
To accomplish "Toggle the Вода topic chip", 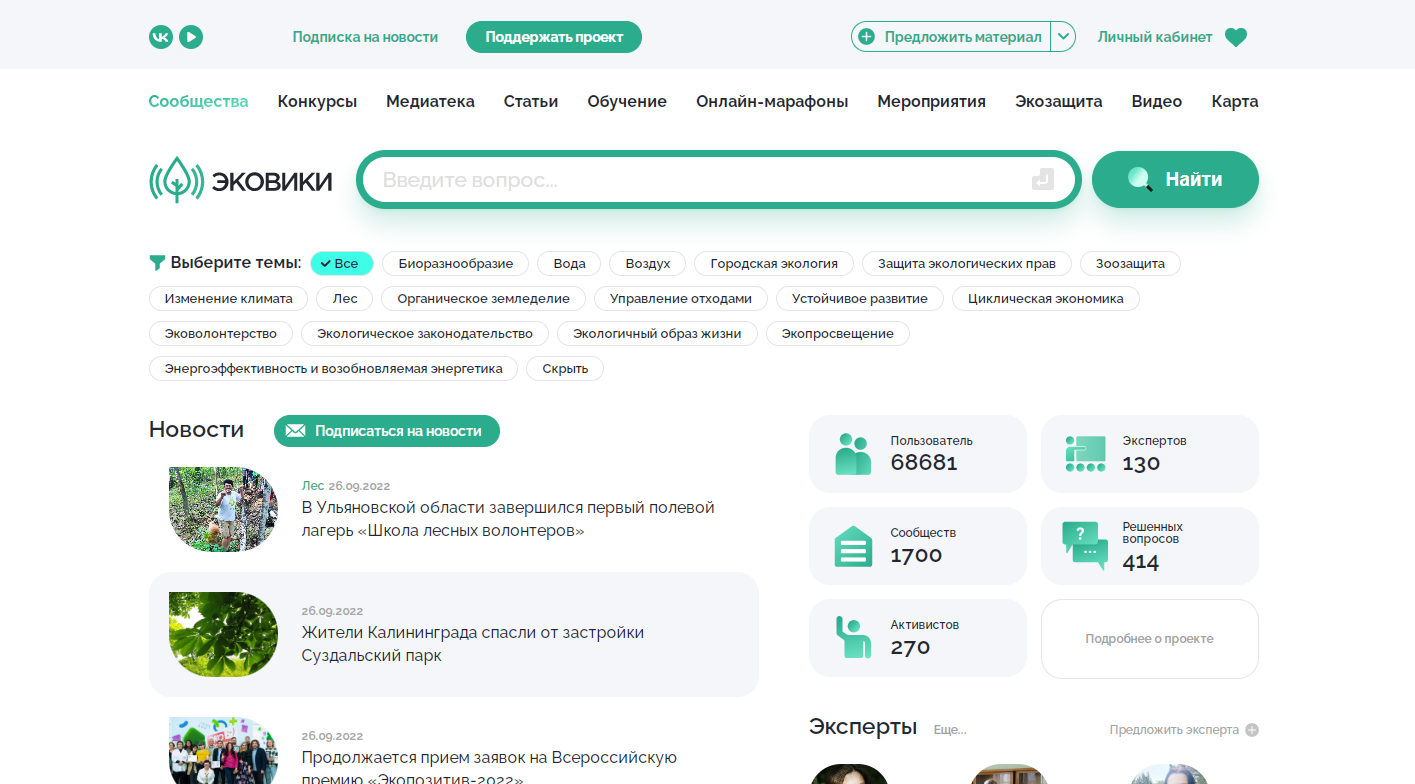I will (569, 264).
